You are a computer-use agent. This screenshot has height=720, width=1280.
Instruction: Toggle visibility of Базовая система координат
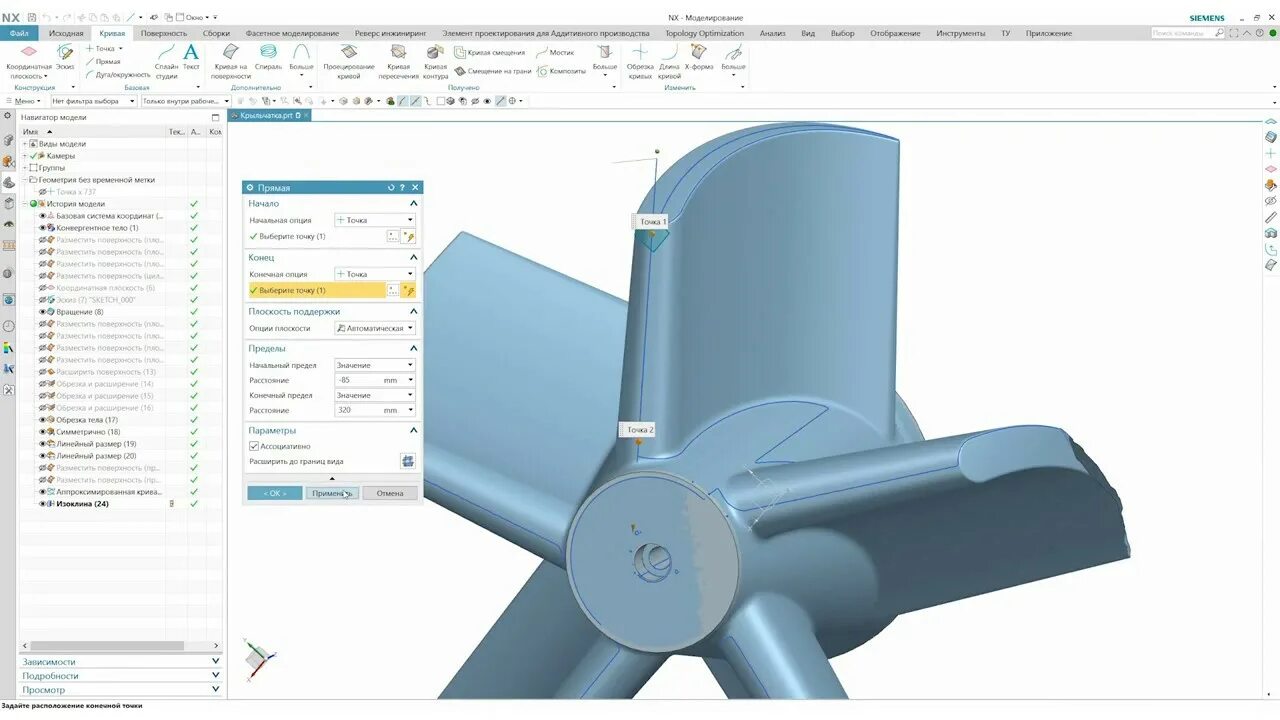[x=43, y=216]
